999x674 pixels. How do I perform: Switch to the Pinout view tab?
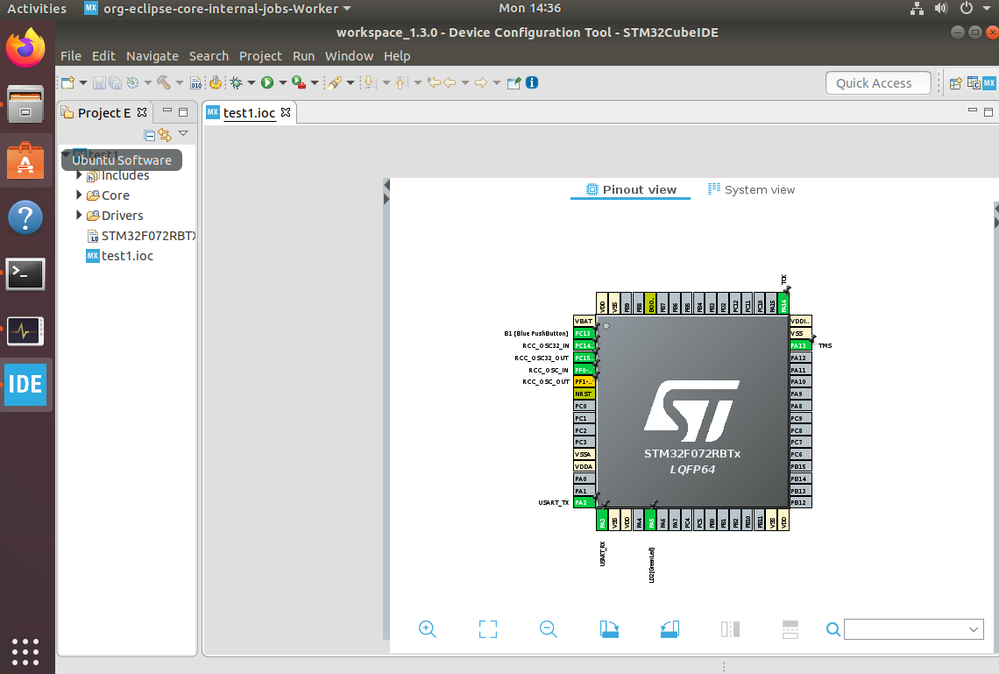point(631,190)
